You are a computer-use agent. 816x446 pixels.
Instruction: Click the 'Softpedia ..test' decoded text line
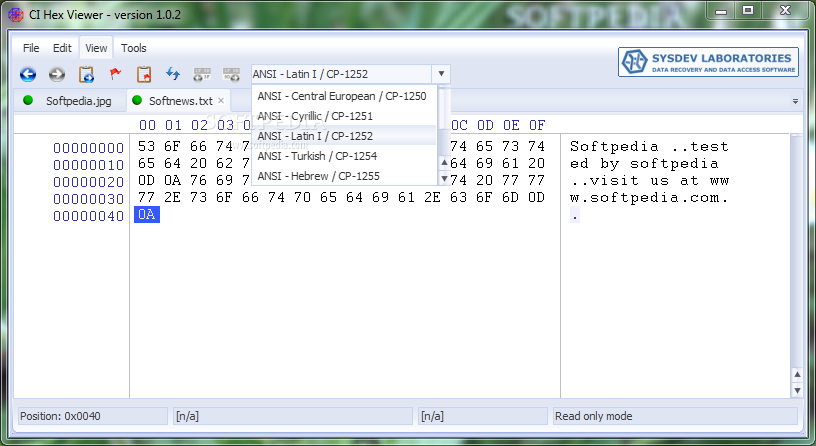pos(649,147)
